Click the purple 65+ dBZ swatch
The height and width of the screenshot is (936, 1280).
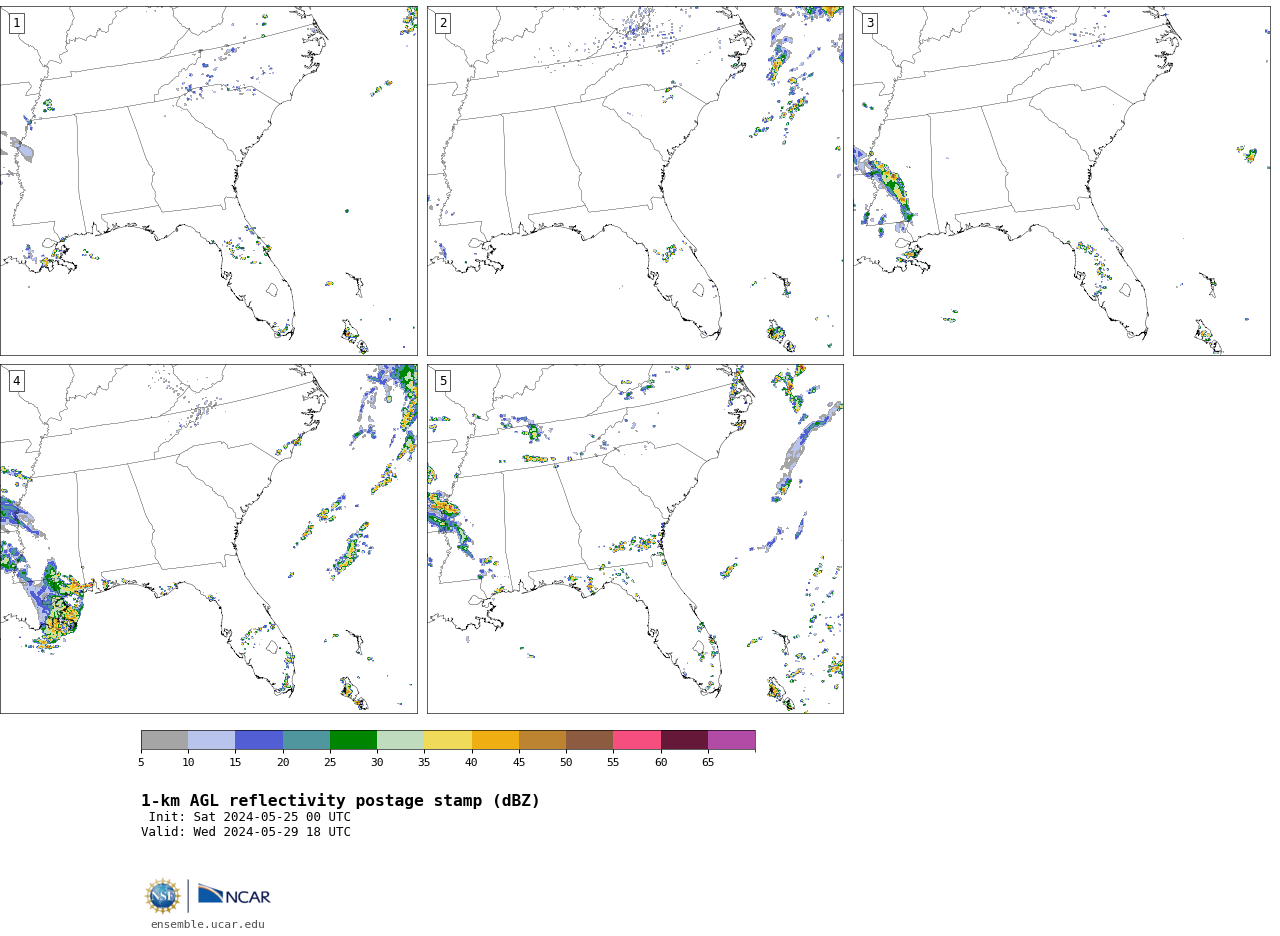(x=731, y=740)
